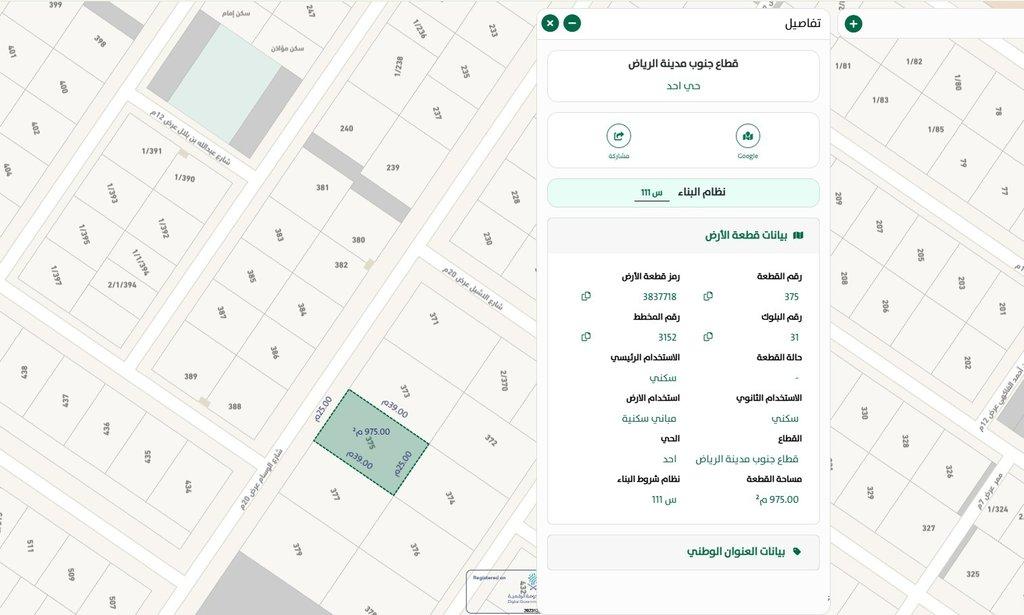Click the building system code س 111 link
The image size is (1024, 615).
click(651, 193)
